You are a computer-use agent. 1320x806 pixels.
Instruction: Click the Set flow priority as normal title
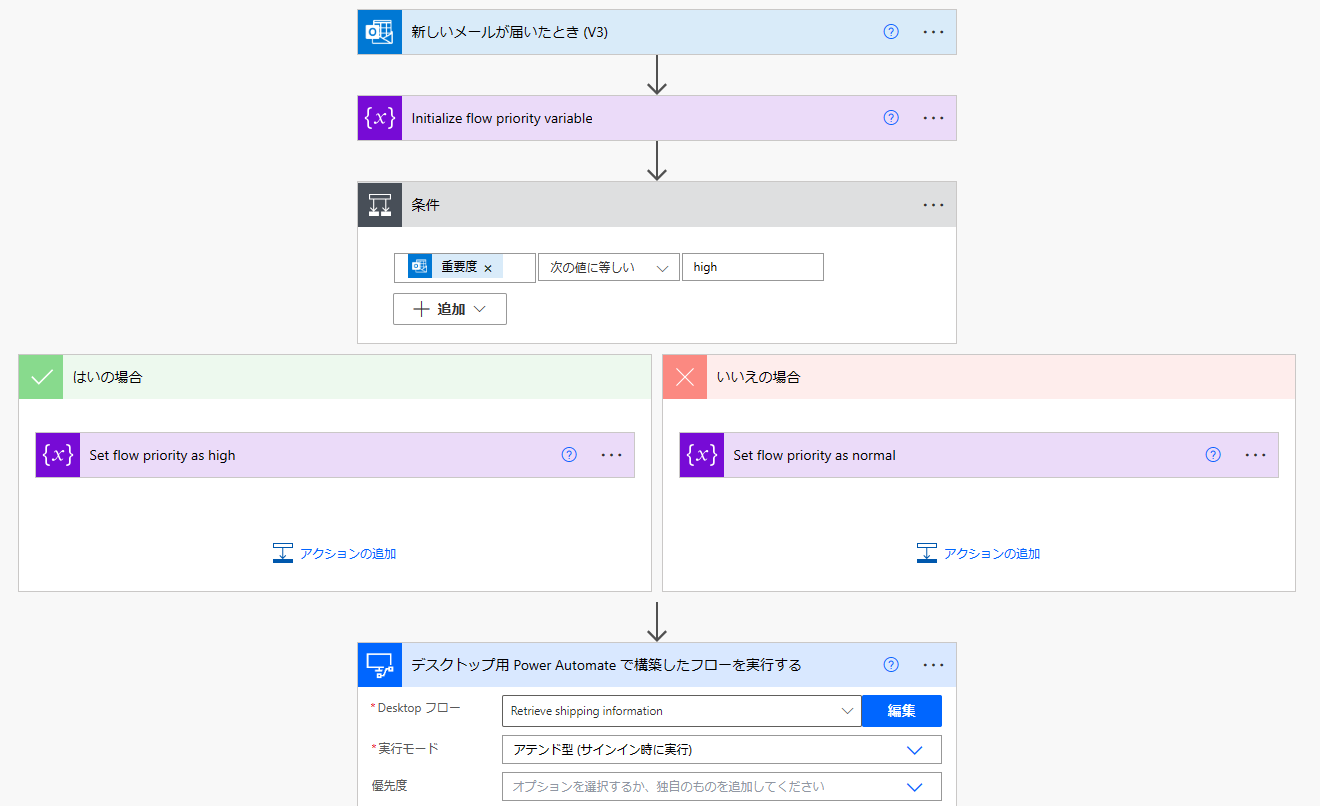[x=814, y=455]
